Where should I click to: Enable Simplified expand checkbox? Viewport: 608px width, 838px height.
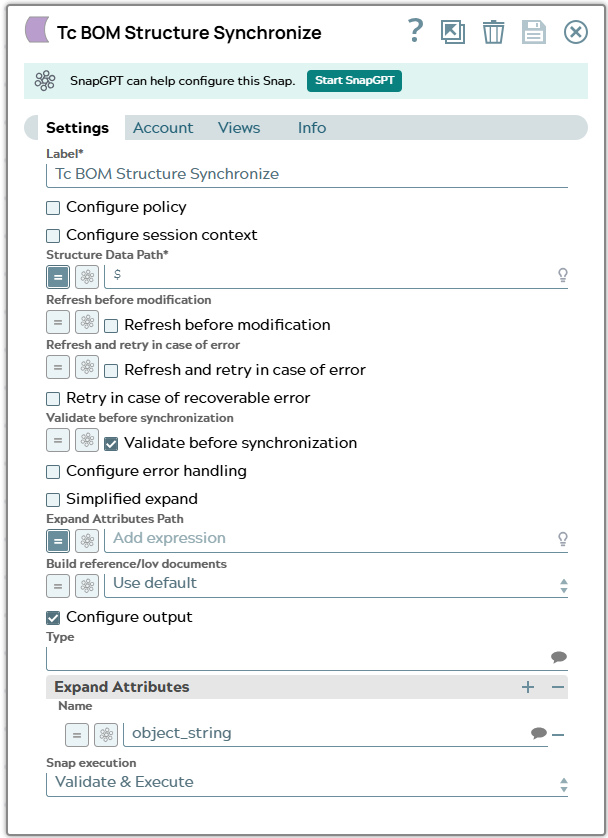click(x=53, y=500)
